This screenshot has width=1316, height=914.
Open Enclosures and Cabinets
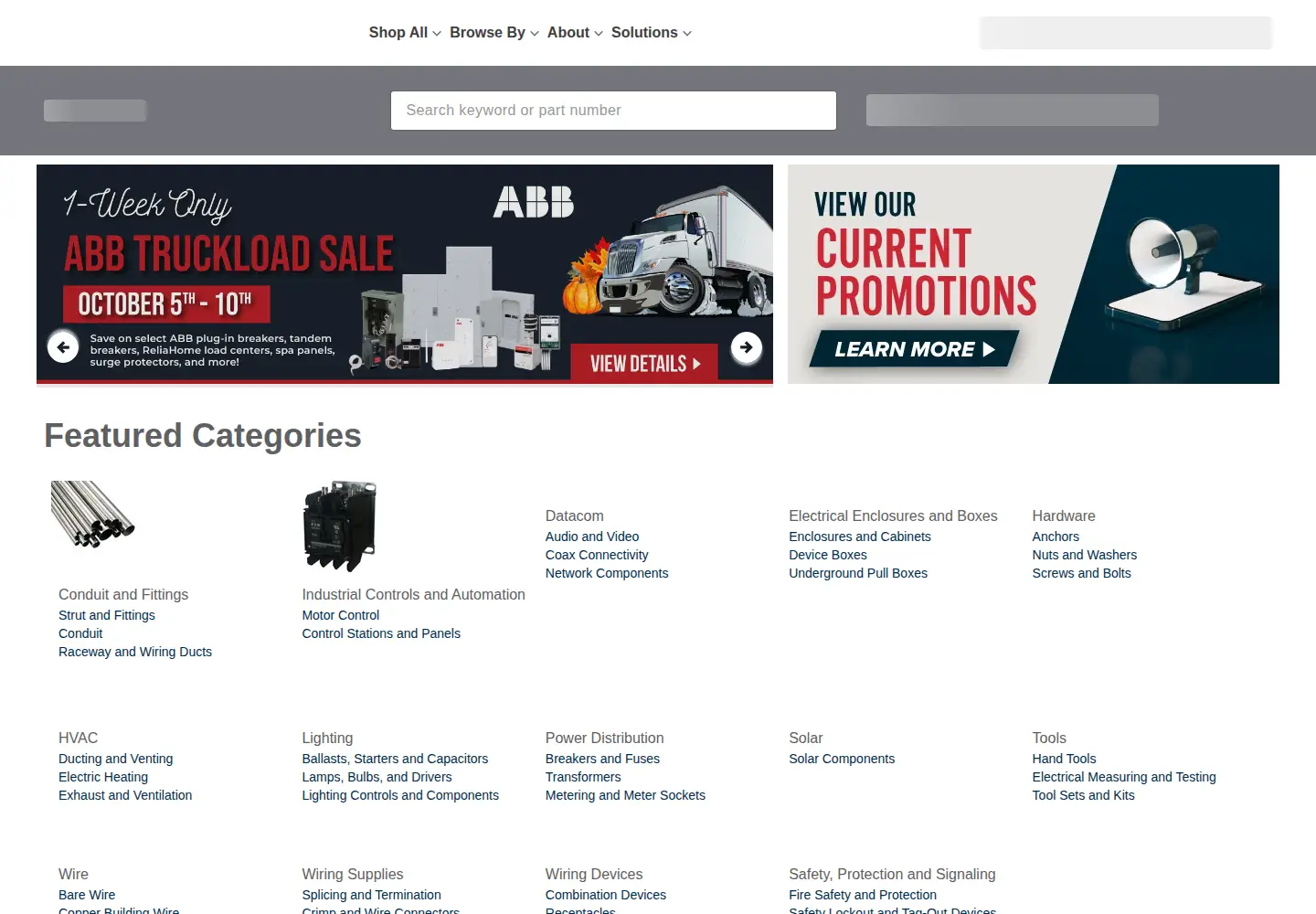coord(860,537)
